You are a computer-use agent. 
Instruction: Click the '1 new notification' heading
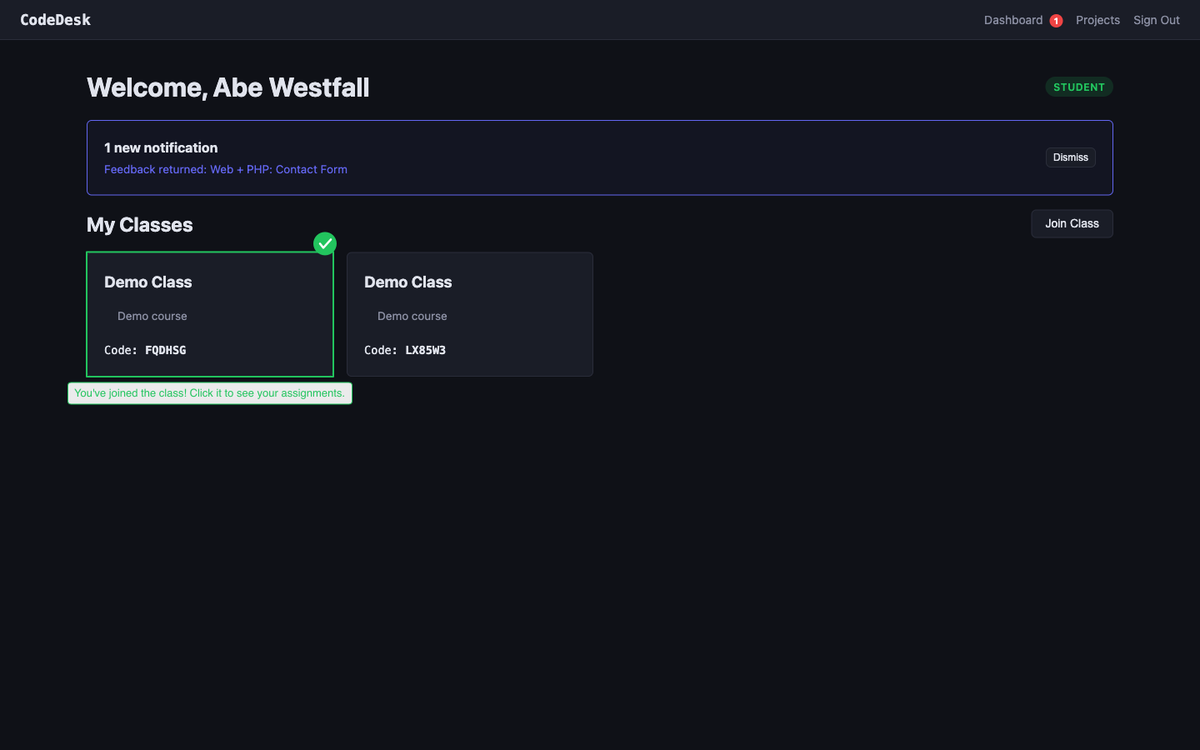[161, 148]
